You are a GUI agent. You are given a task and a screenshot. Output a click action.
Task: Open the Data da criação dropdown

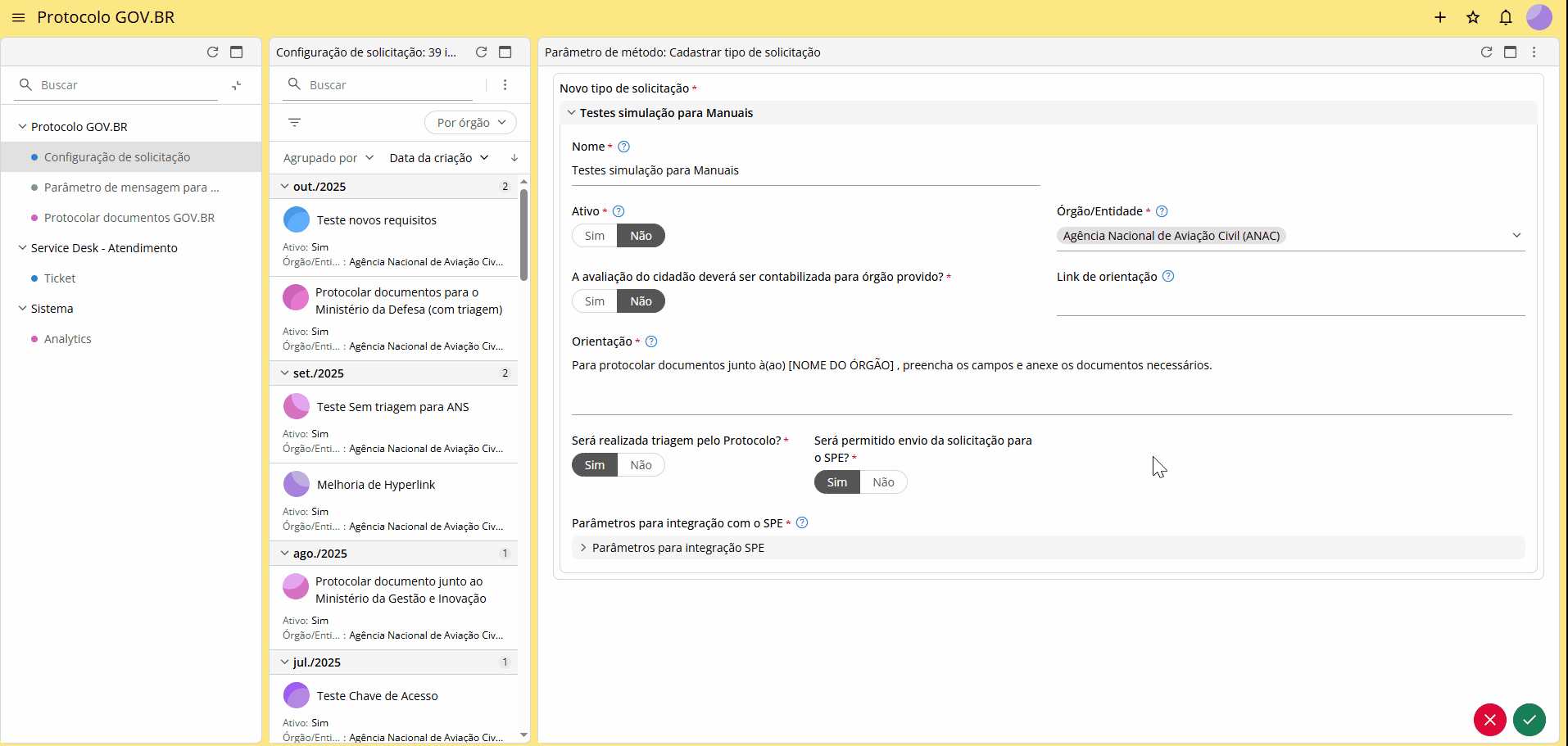point(439,158)
